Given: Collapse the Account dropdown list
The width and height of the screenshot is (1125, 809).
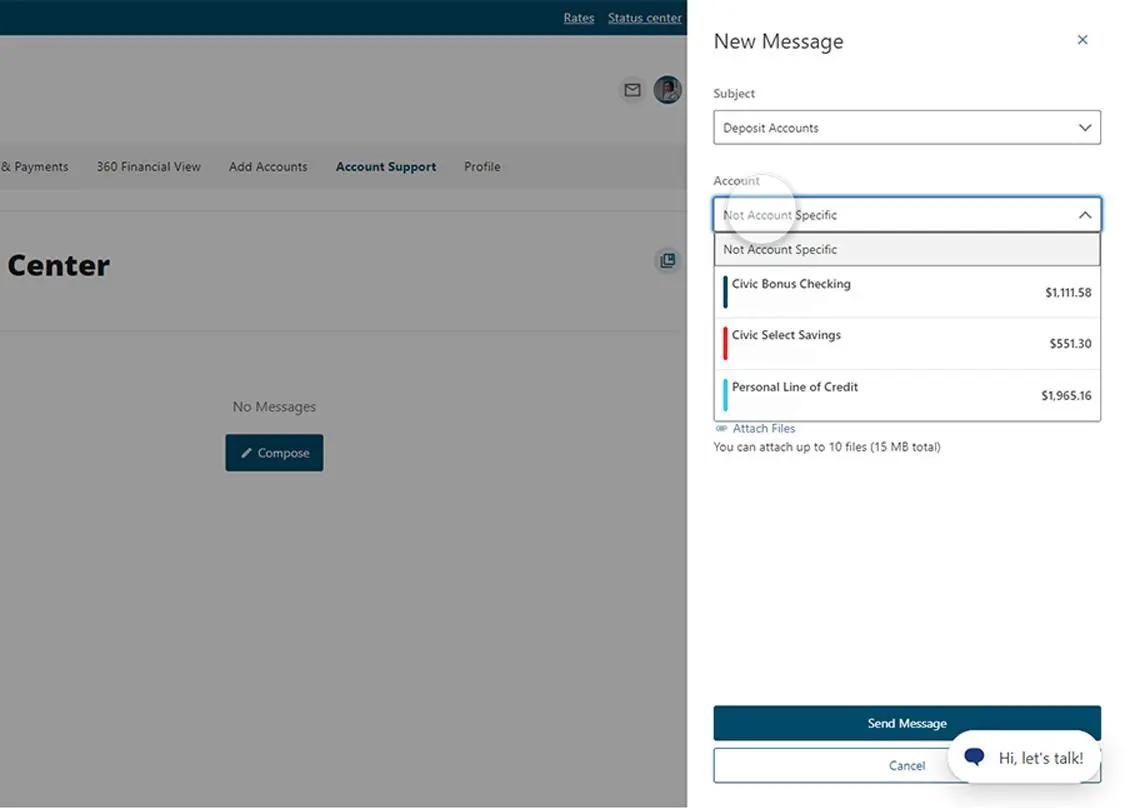Looking at the screenshot, I should point(1085,214).
